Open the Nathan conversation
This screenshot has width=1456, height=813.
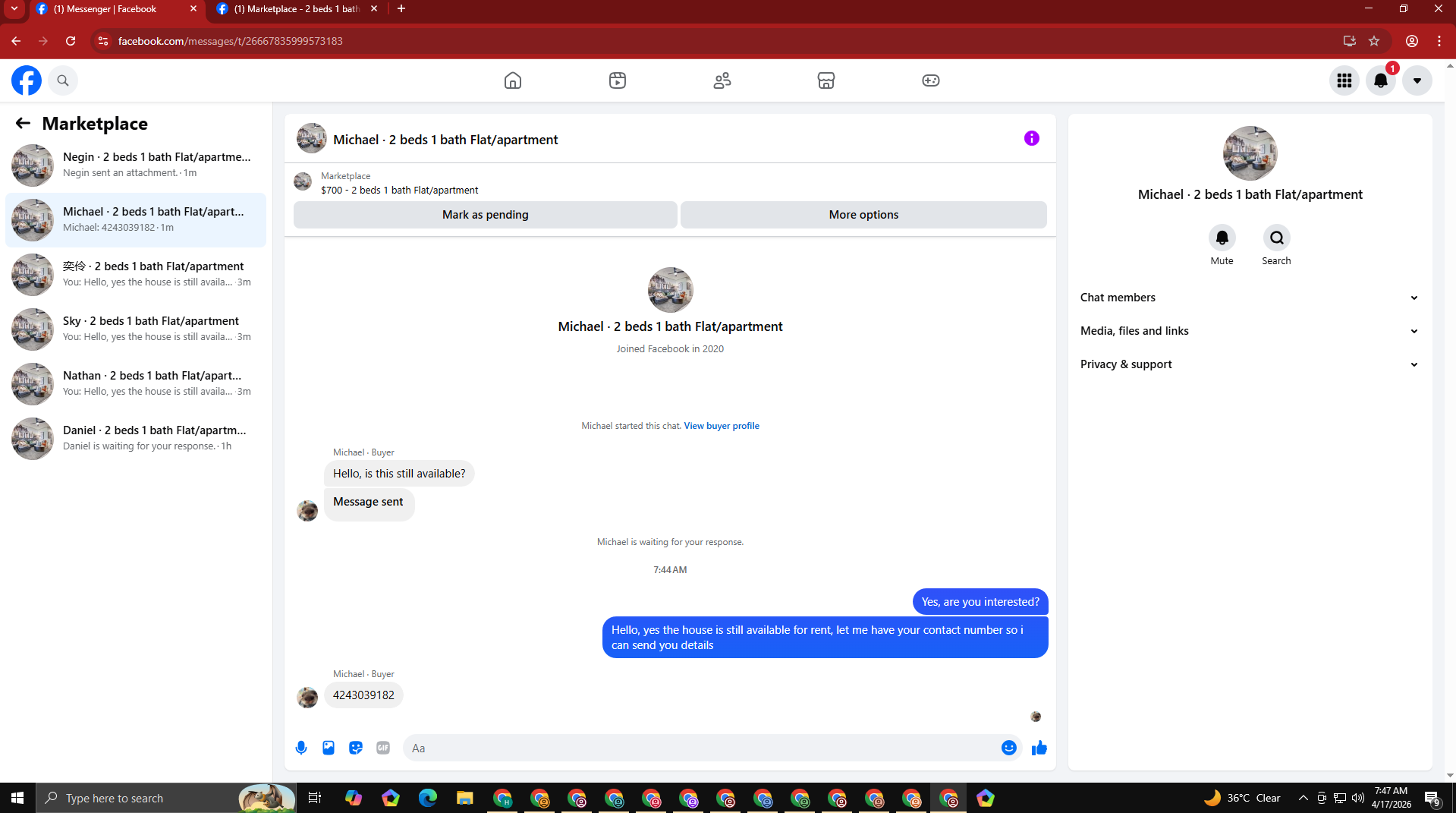pyautogui.click(x=136, y=384)
